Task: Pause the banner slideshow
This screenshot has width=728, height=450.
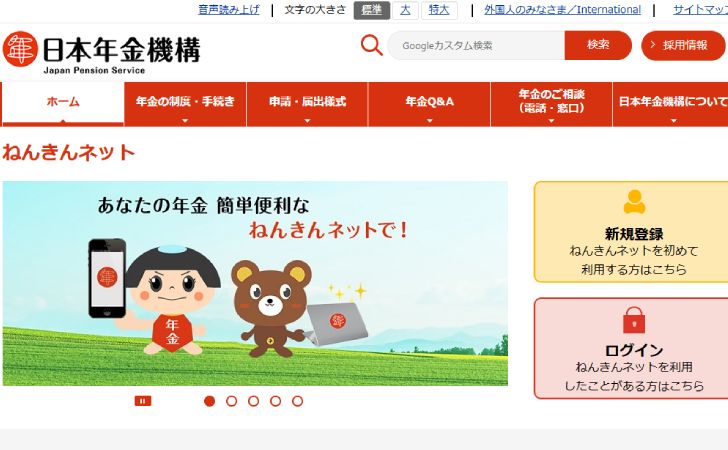Action: pyautogui.click(x=143, y=401)
